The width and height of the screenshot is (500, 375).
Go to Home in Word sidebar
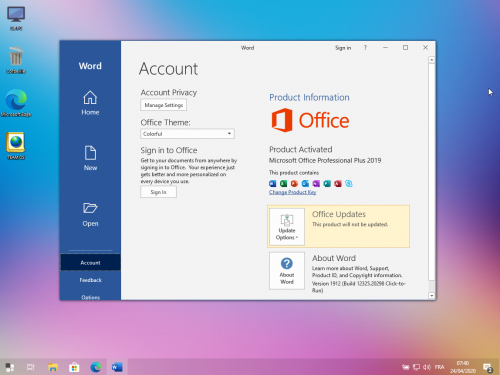pos(90,103)
